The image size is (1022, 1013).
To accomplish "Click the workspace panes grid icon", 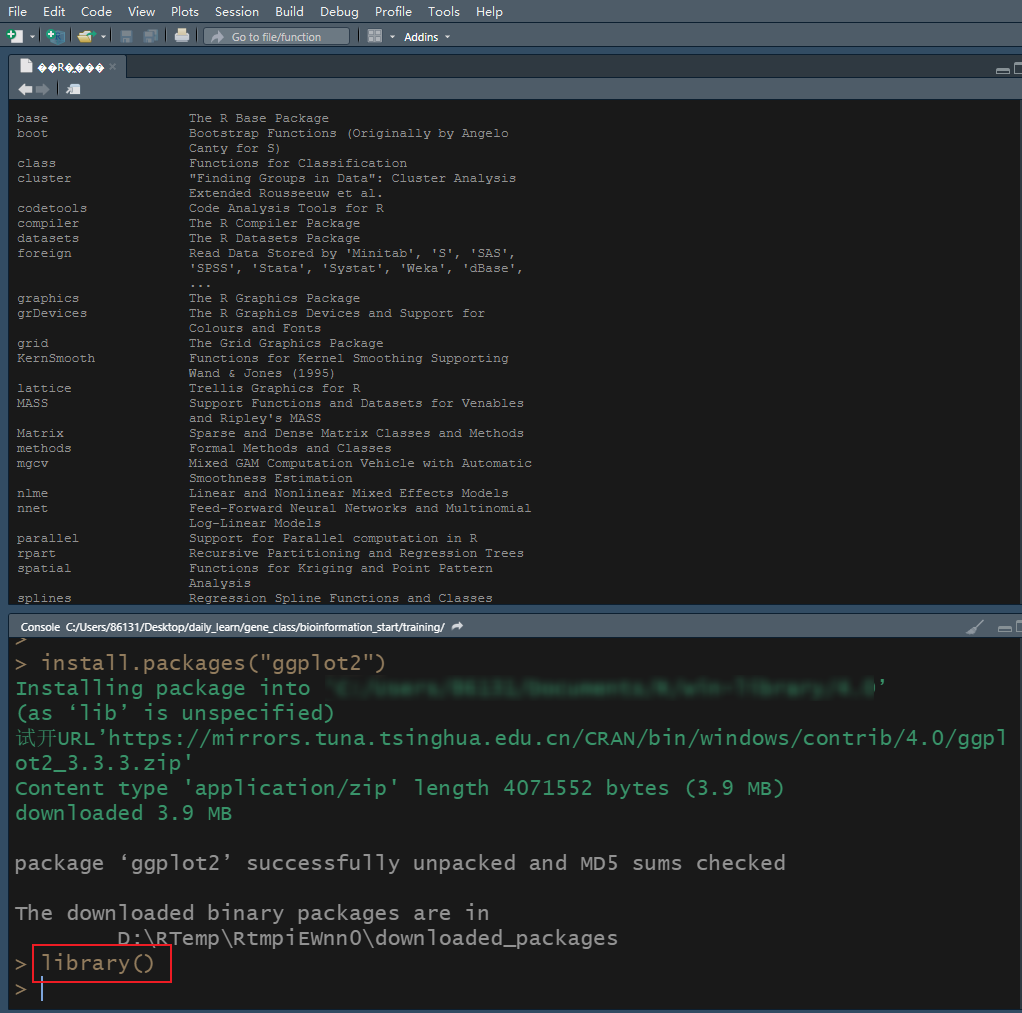I will (375, 37).
